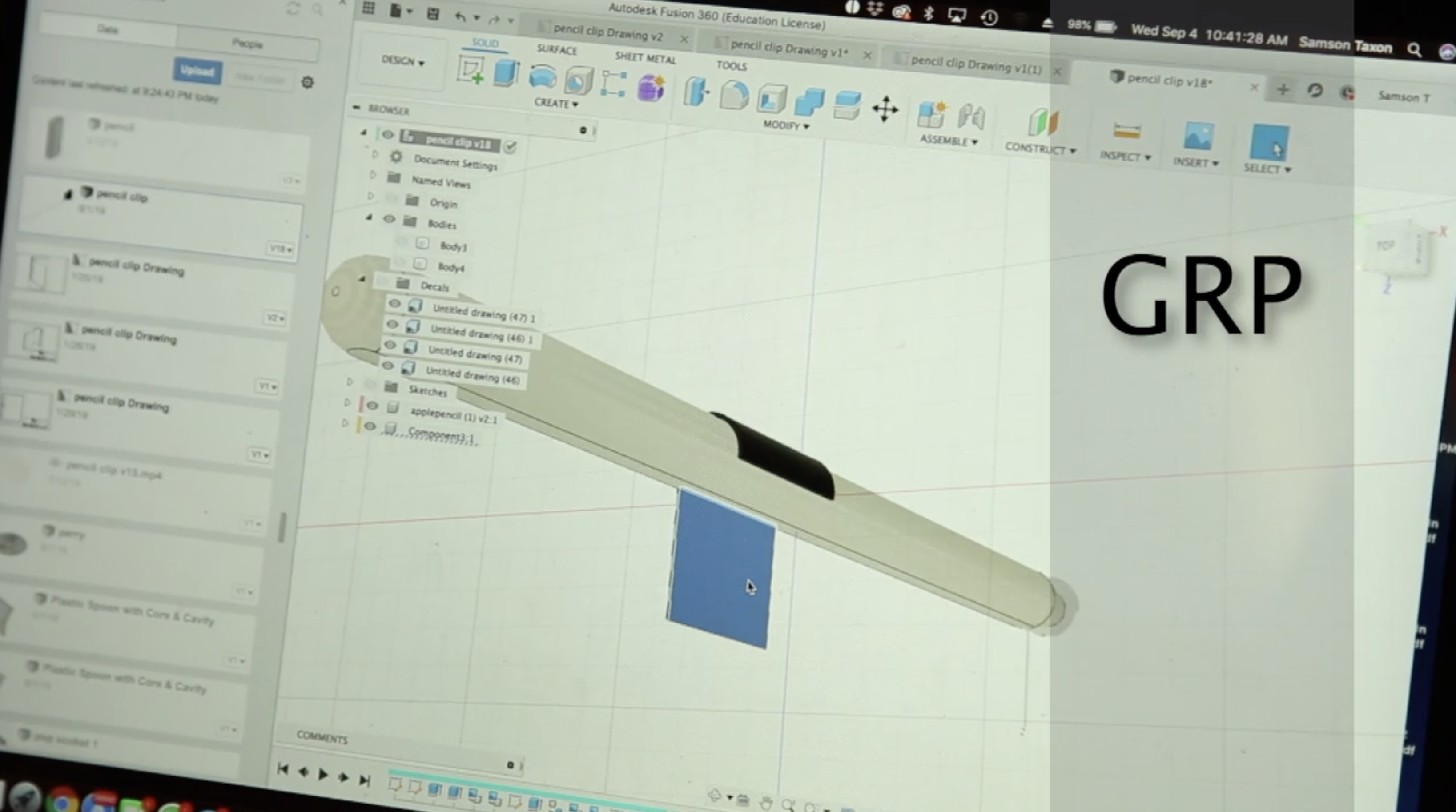Click the Save icon in top toolbar
Viewport: 1456px width, 812px height.
click(x=433, y=14)
